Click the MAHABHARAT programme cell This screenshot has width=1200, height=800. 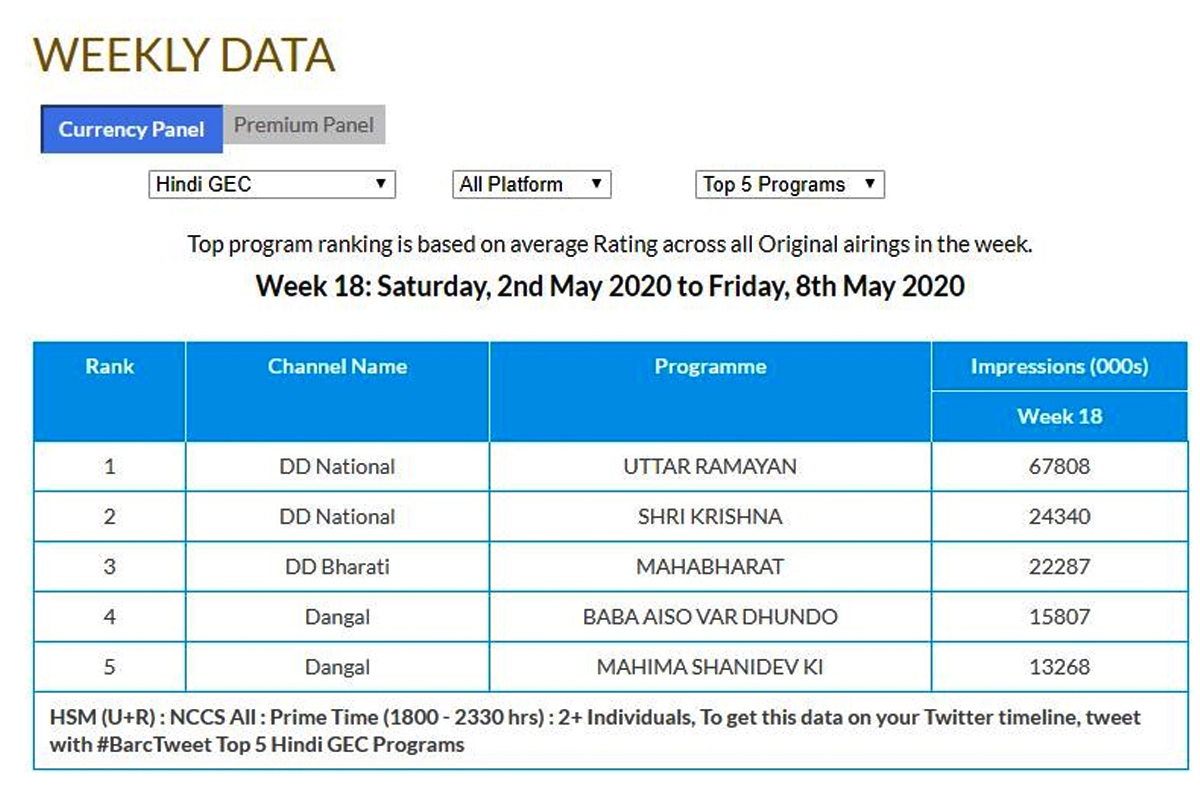710,567
